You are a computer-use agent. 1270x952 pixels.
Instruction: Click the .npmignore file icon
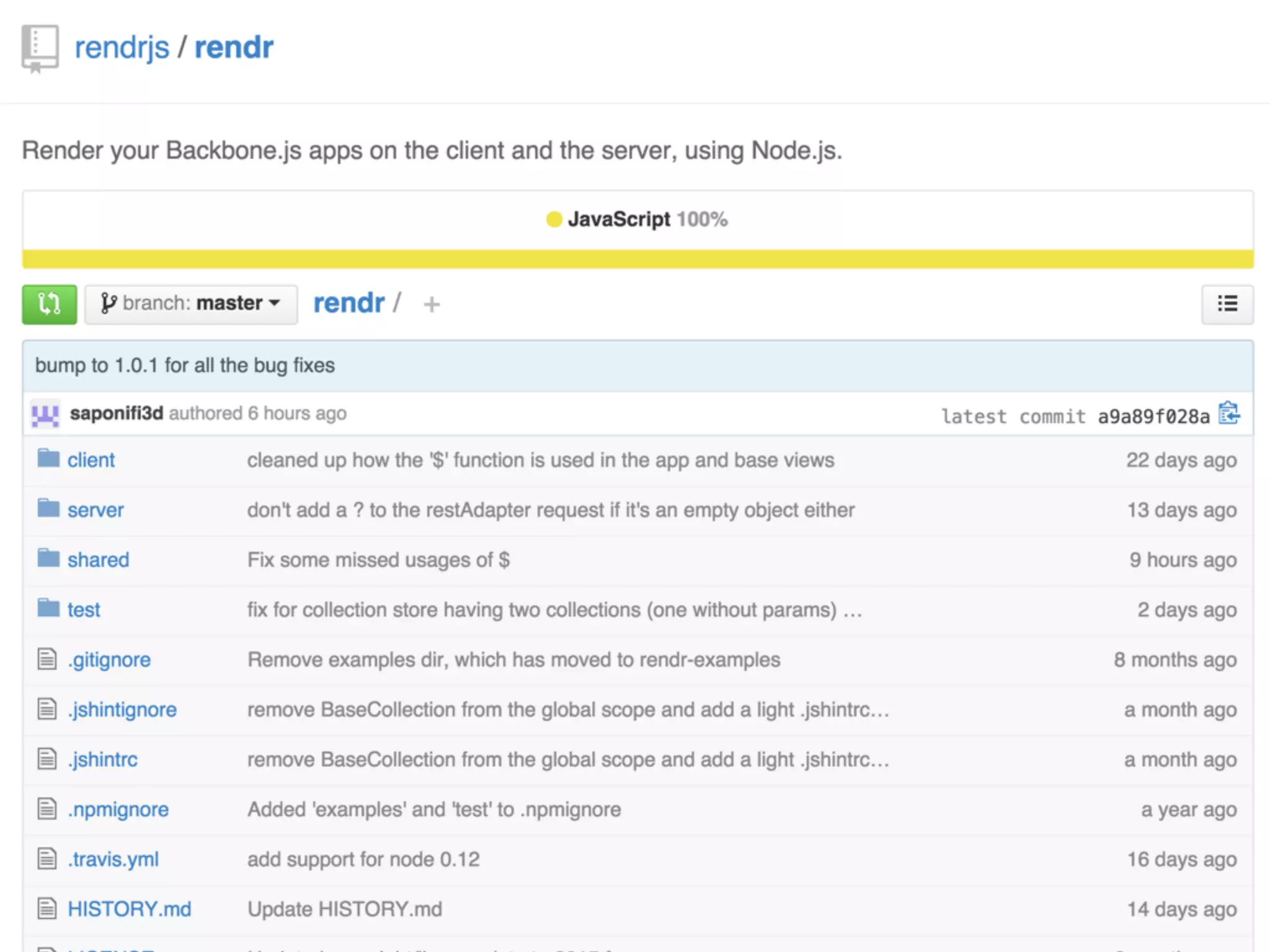(47, 808)
